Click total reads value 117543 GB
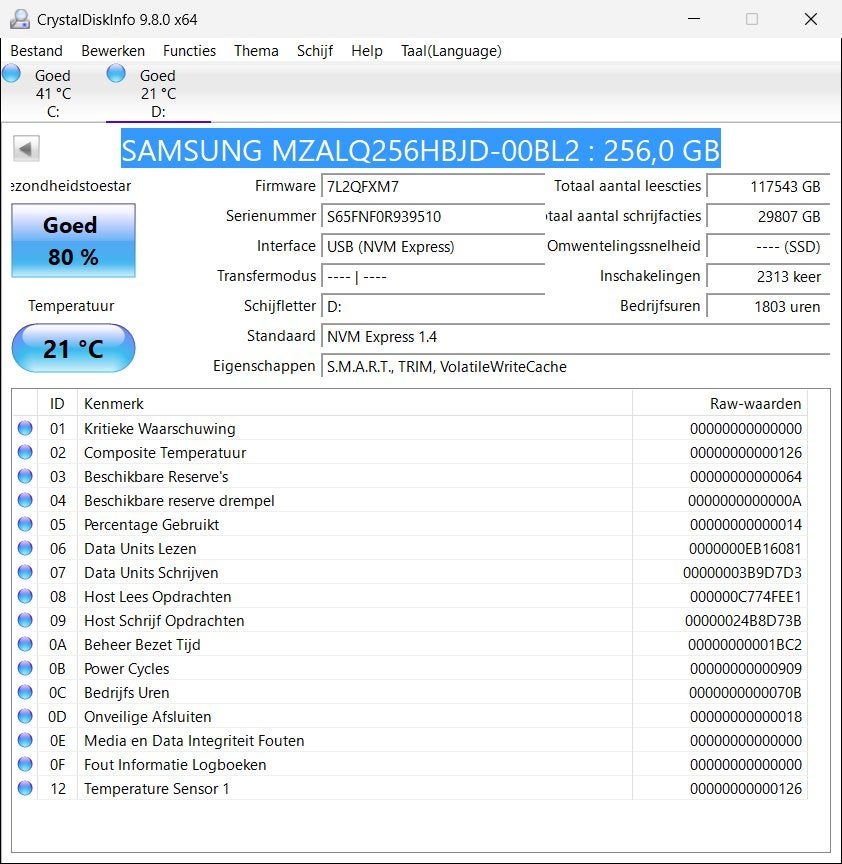Screen dimensions: 842x864 point(768,186)
